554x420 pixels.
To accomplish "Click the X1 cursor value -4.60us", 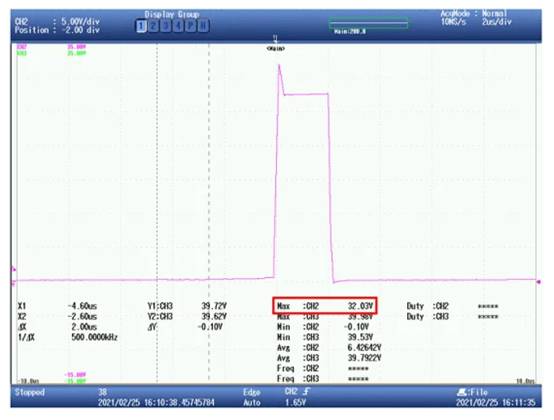I will [82, 306].
